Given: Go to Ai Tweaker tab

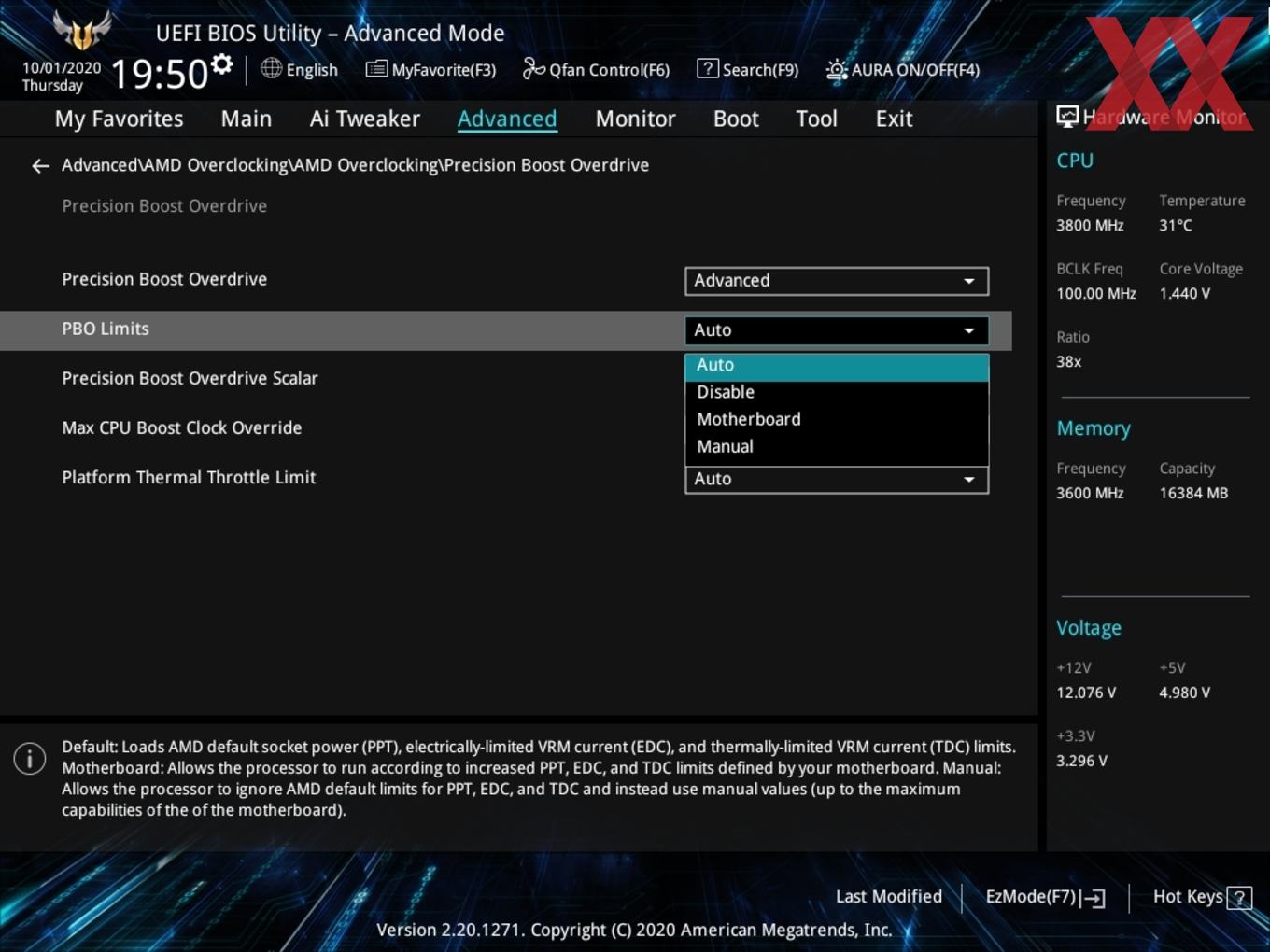Looking at the screenshot, I should (x=365, y=119).
